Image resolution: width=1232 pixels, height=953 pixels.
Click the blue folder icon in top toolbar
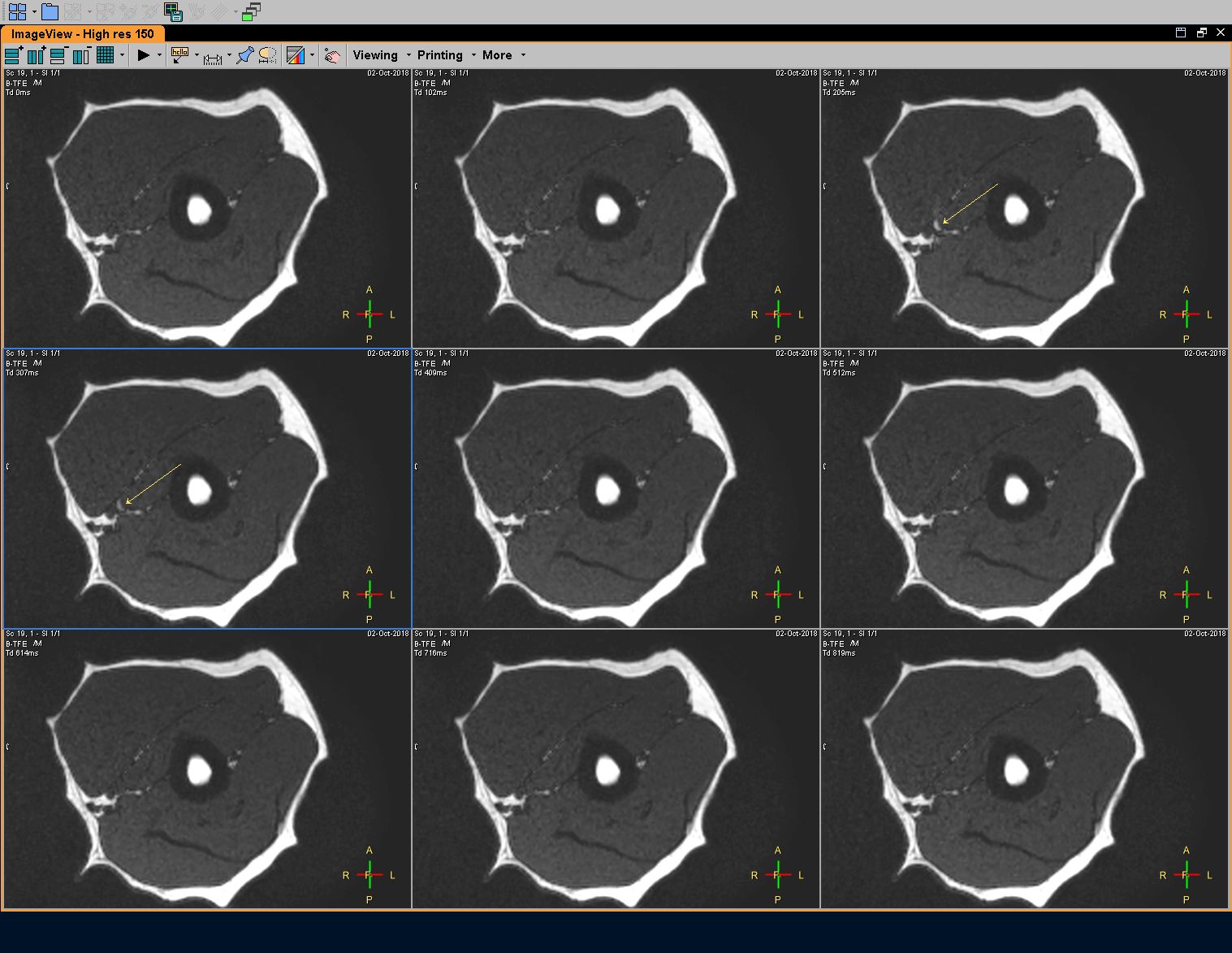(50, 11)
